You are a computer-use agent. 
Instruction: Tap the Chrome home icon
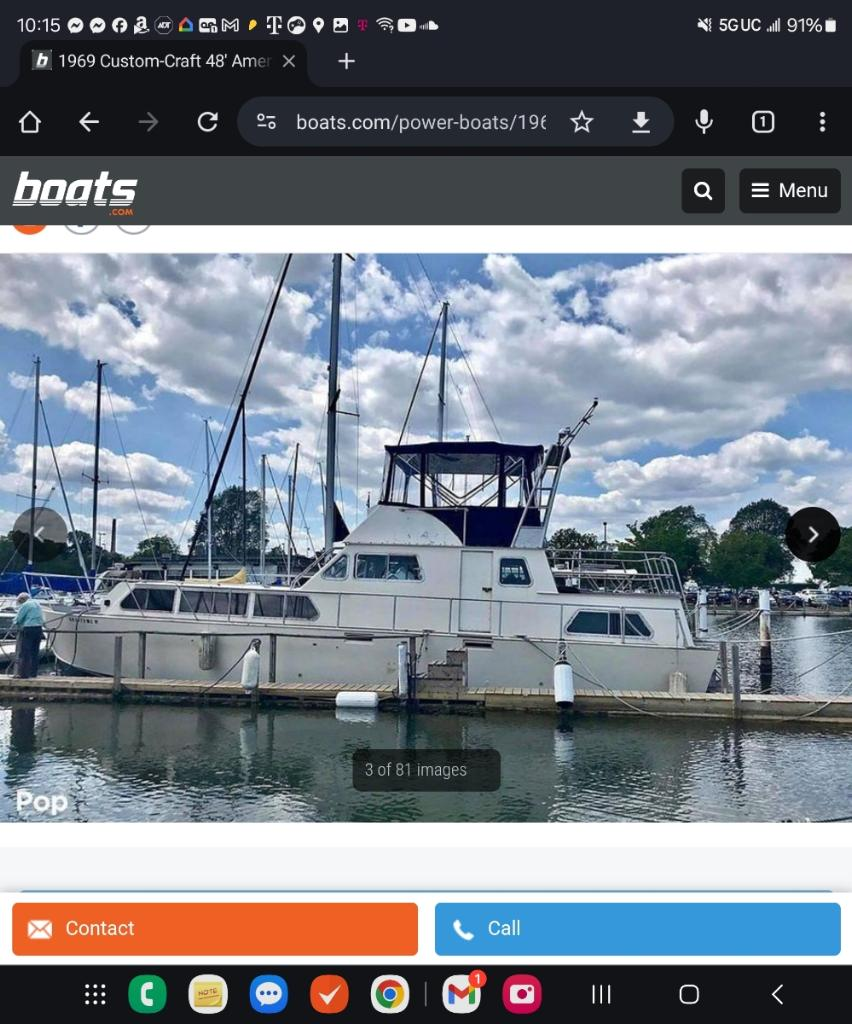[x=30, y=122]
